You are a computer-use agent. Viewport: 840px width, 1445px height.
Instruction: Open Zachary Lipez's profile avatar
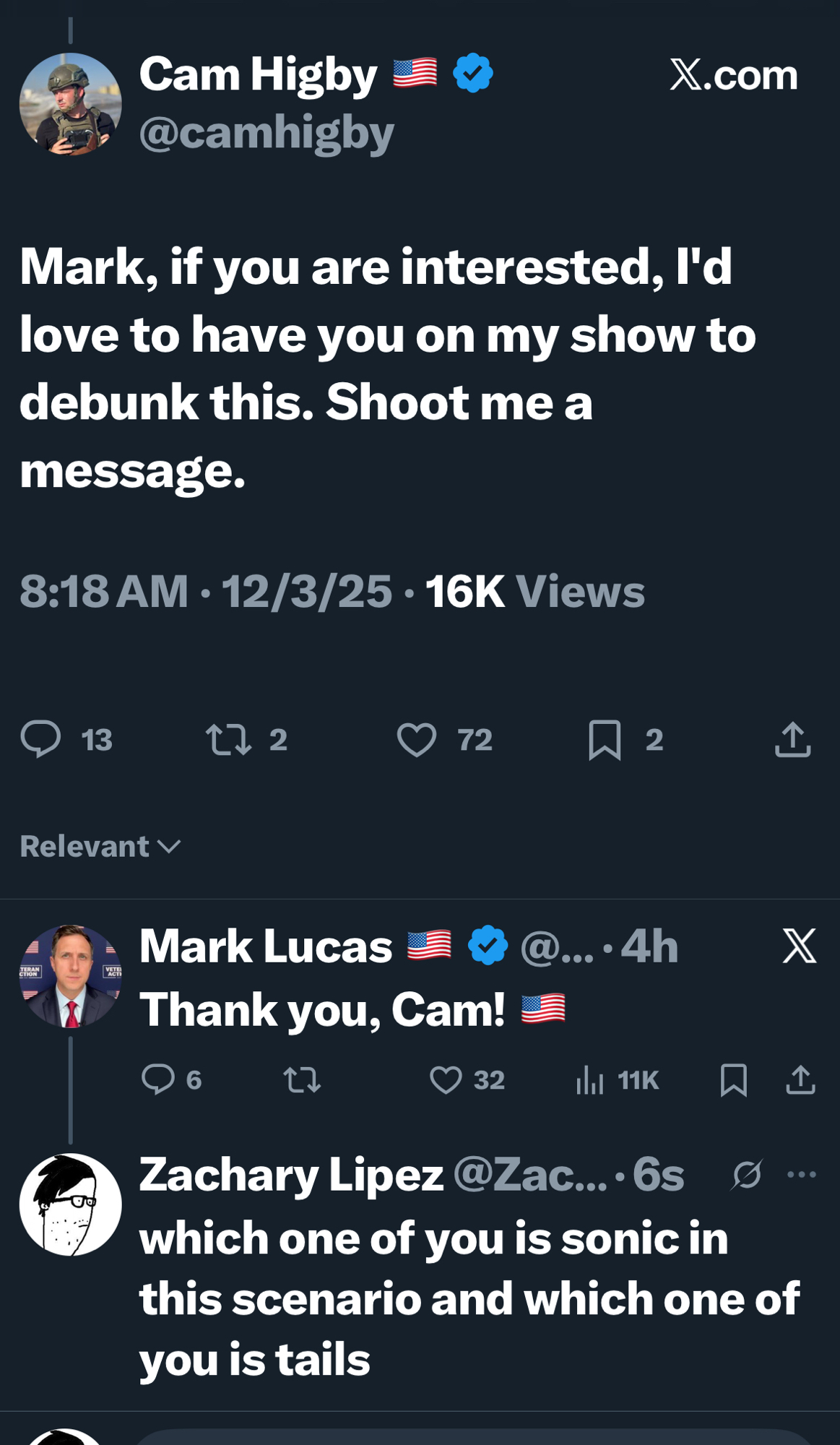click(x=70, y=1204)
